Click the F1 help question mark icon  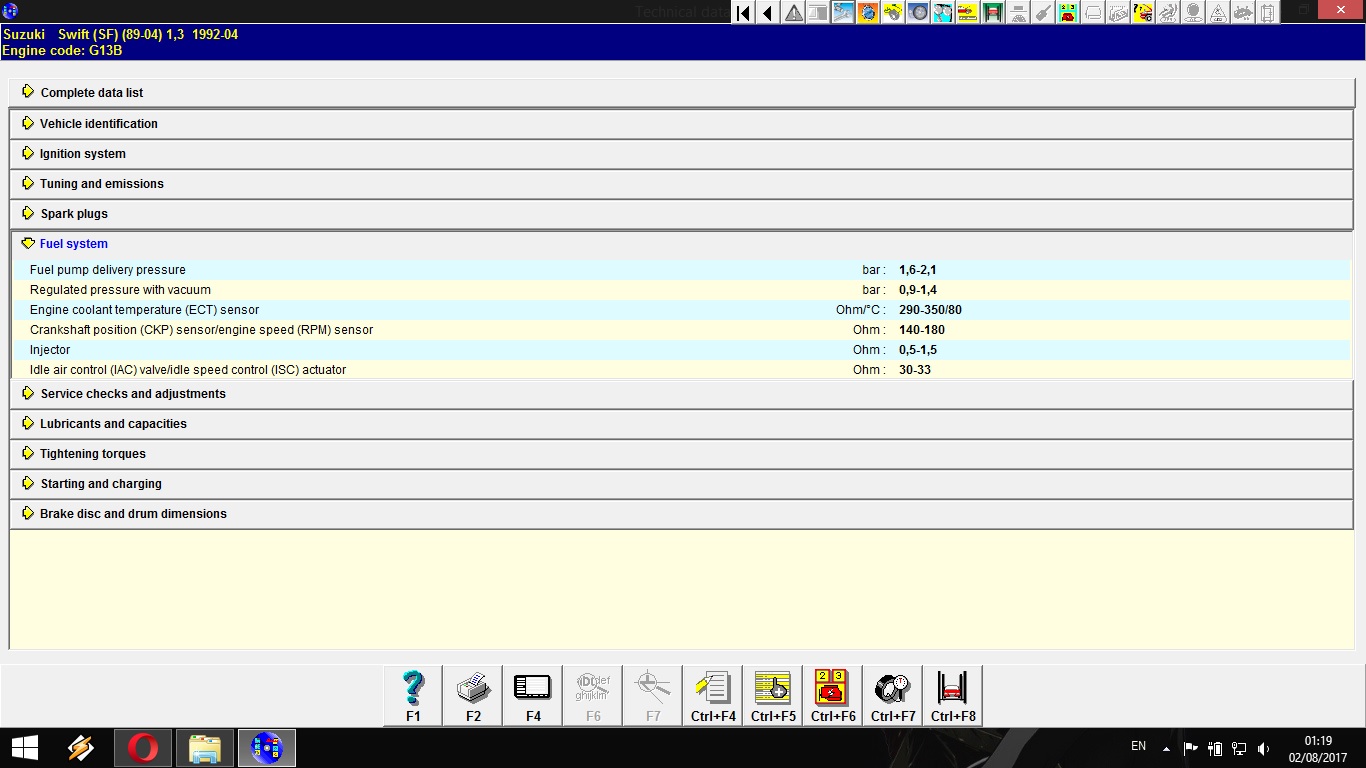(x=413, y=695)
